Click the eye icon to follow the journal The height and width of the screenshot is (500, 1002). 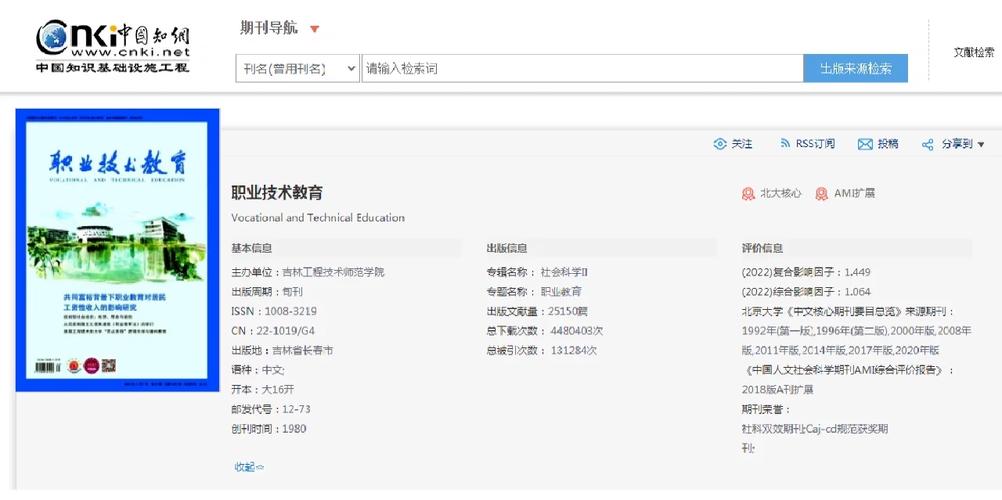[x=720, y=144]
